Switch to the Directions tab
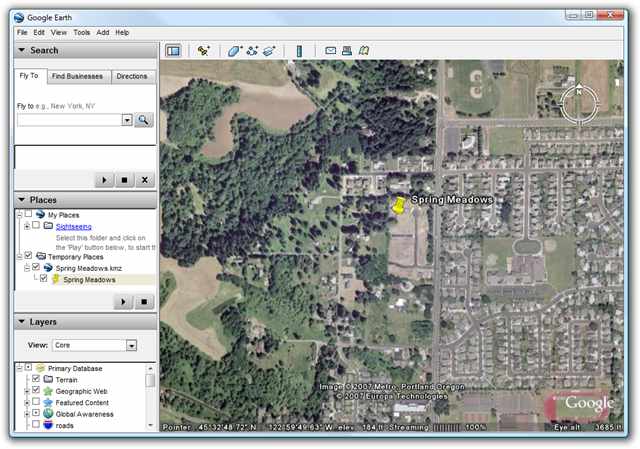Screen dimensions: 640x449 tap(132, 76)
